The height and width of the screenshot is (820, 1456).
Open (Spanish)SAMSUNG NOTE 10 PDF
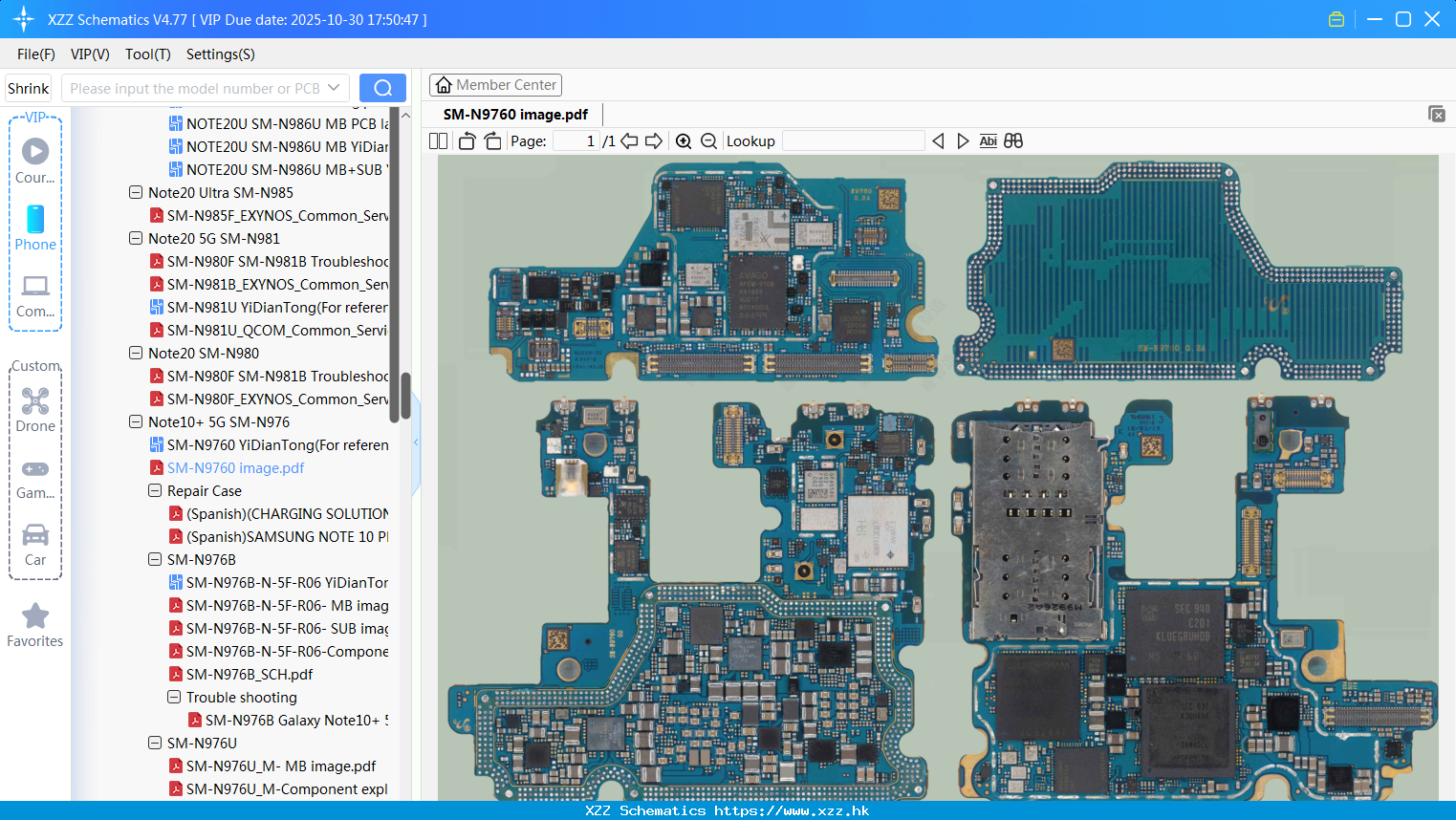(x=278, y=536)
